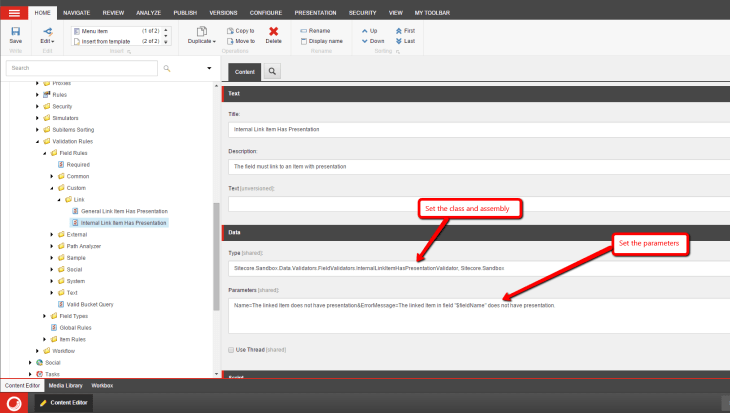Click the Description text field
This screenshot has width=730, height=413.
[x=479, y=167]
